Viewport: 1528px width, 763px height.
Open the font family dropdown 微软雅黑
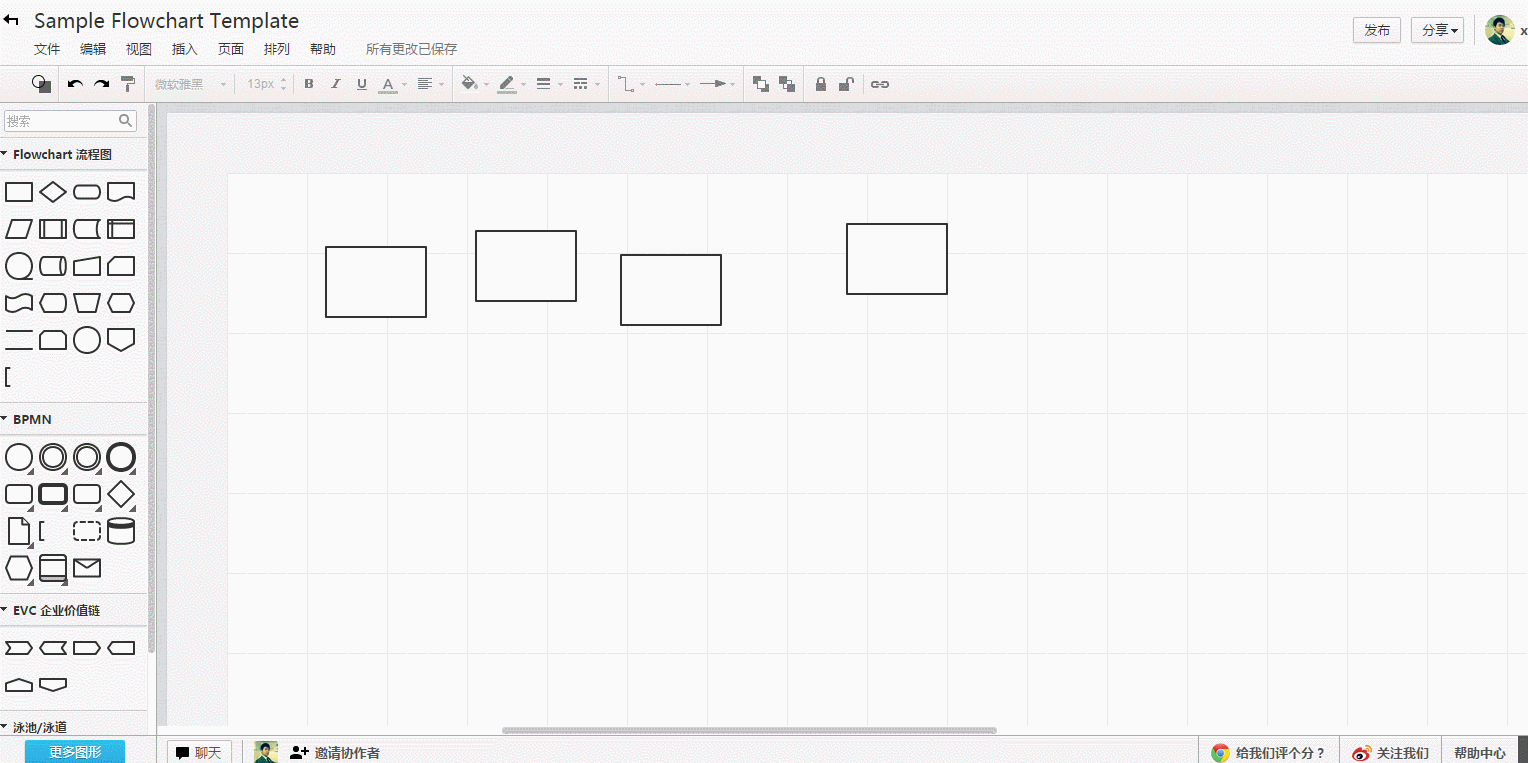(190, 84)
